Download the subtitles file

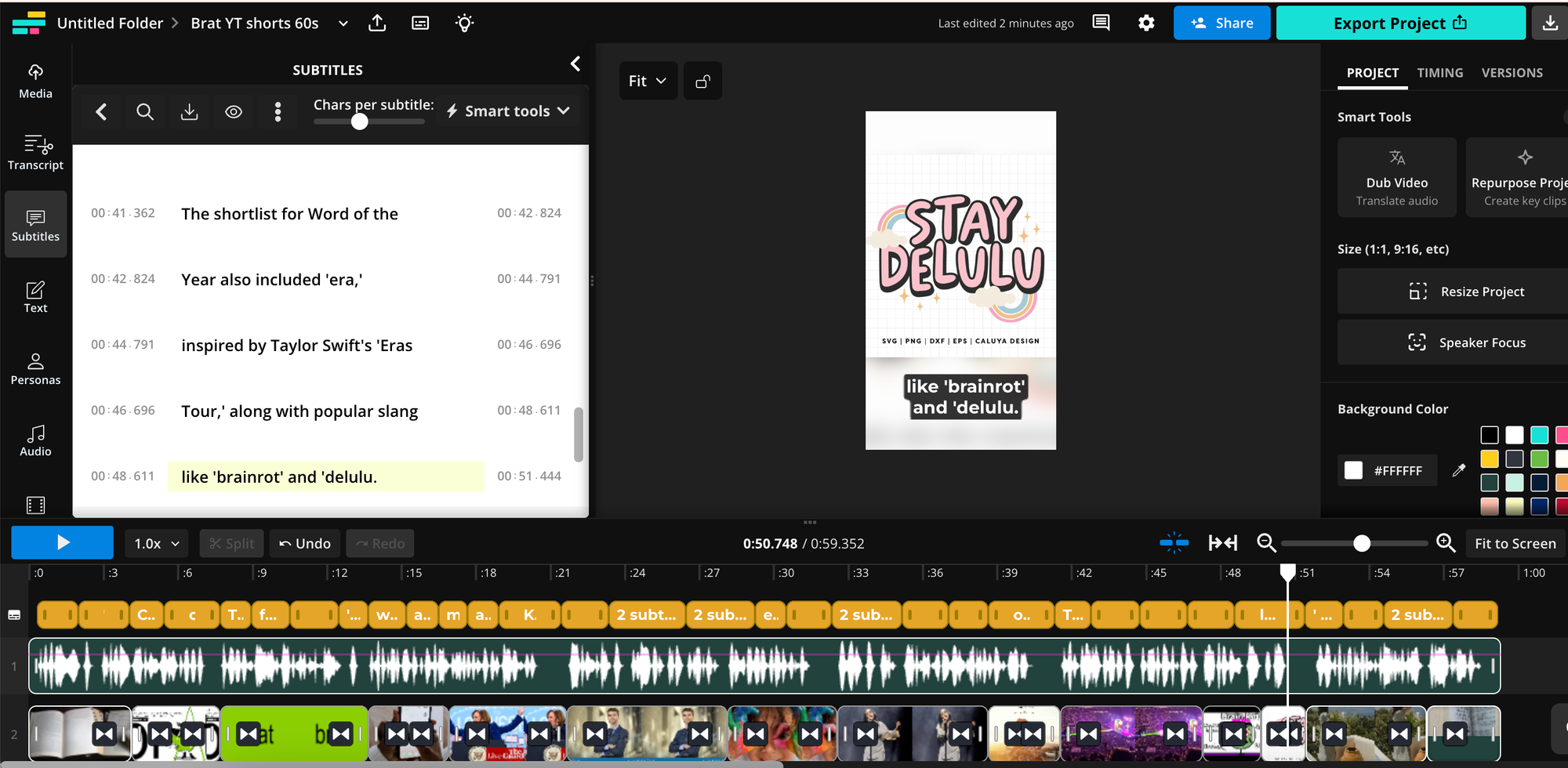pos(190,111)
